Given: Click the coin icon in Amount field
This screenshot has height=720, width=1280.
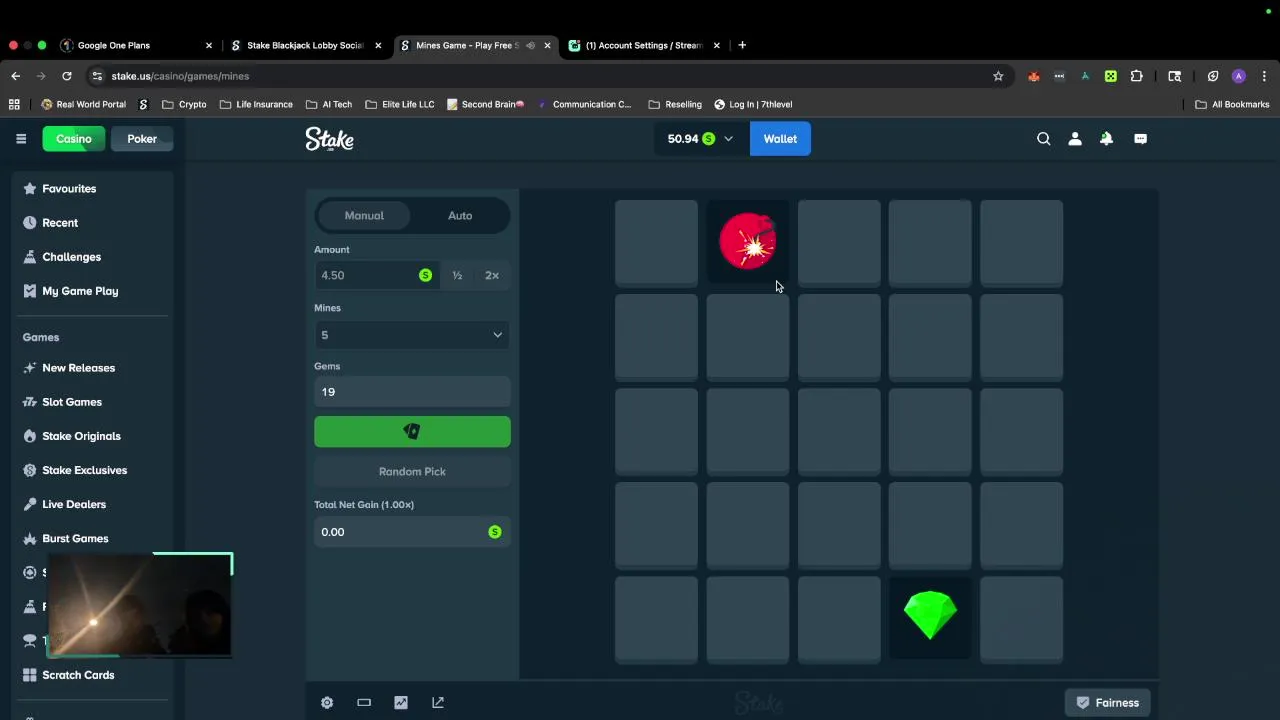Looking at the screenshot, I should (x=425, y=275).
